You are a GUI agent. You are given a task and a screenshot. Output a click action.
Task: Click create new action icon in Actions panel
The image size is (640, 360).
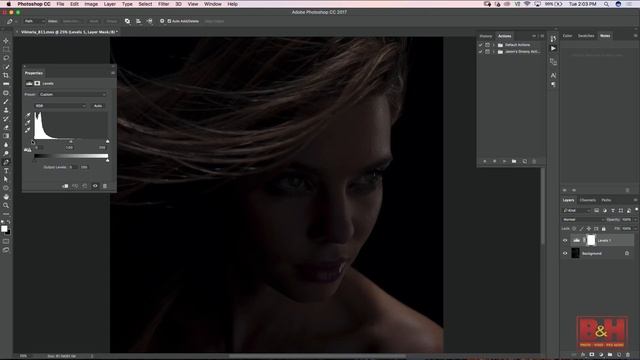[524, 161]
